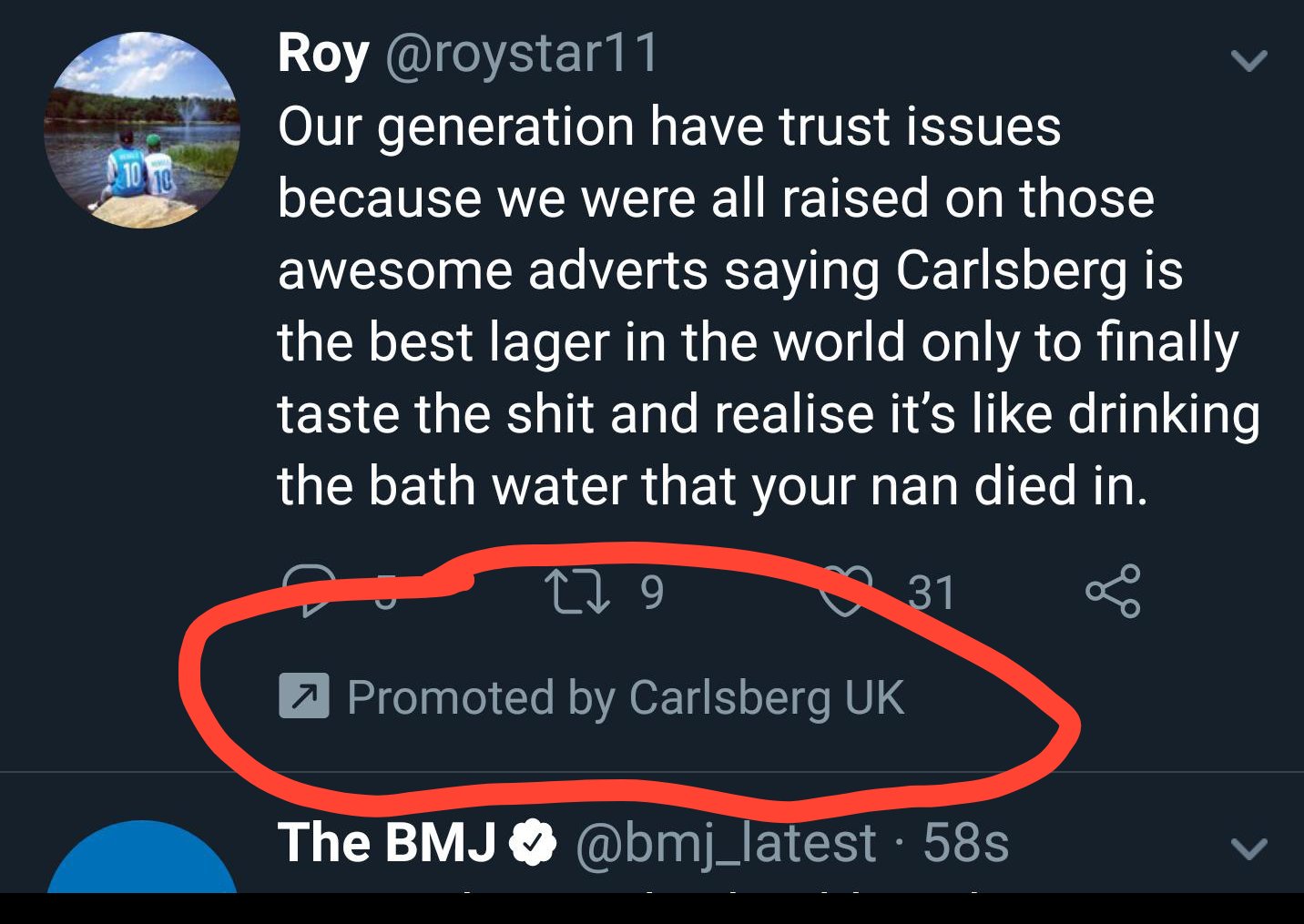This screenshot has width=1304, height=924.
Task: Click the 58s timestamp on BMJ tweet
Action: 965,843
